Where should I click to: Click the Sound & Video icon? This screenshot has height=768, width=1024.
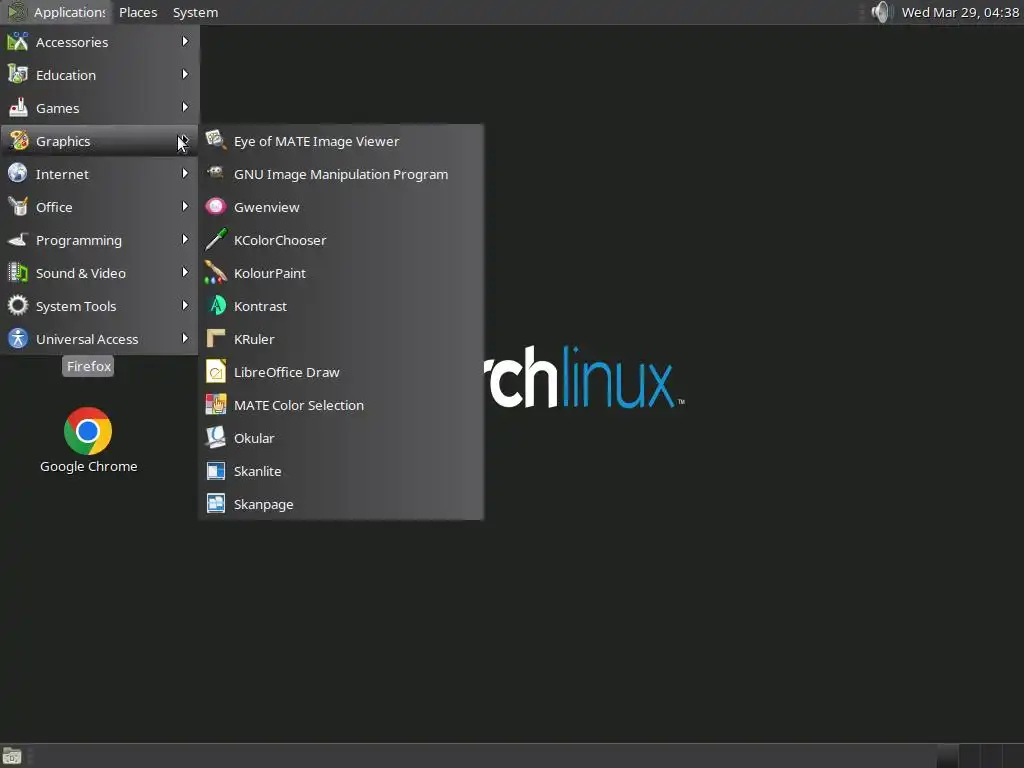pos(18,272)
